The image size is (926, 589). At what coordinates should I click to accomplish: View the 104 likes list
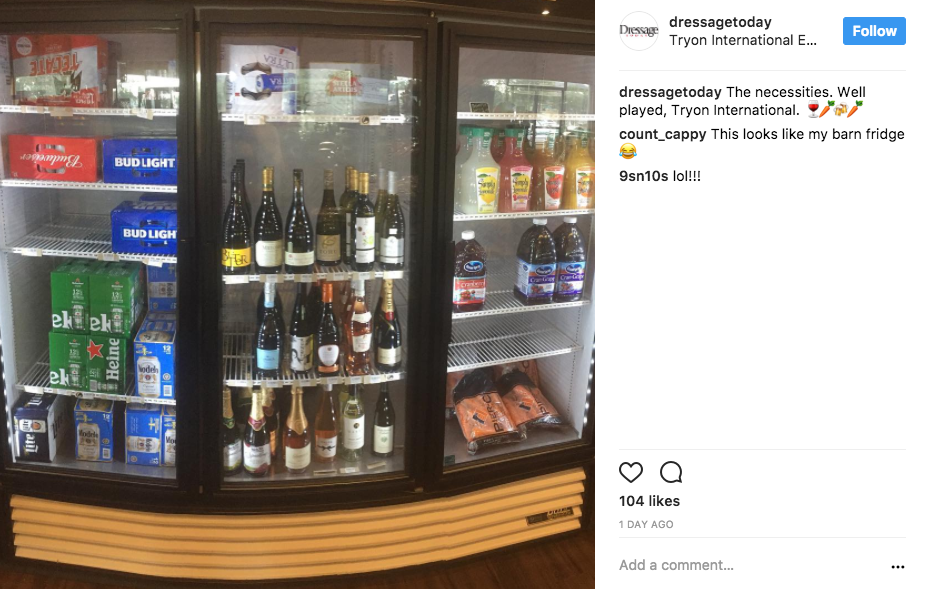(649, 501)
